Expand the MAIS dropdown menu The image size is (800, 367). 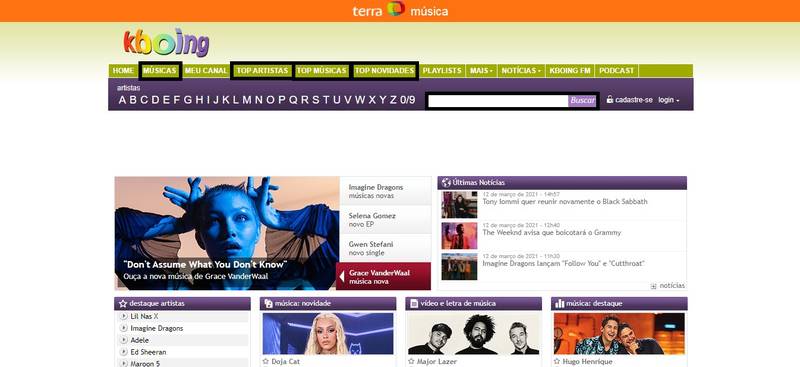pyautogui.click(x=481, y=70)
